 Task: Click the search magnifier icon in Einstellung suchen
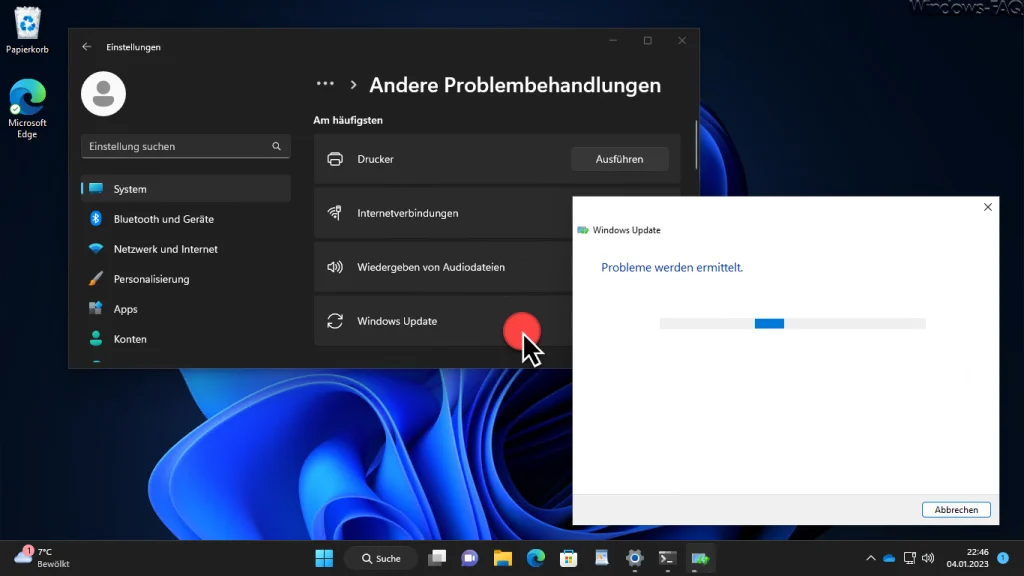click(276, 146)
